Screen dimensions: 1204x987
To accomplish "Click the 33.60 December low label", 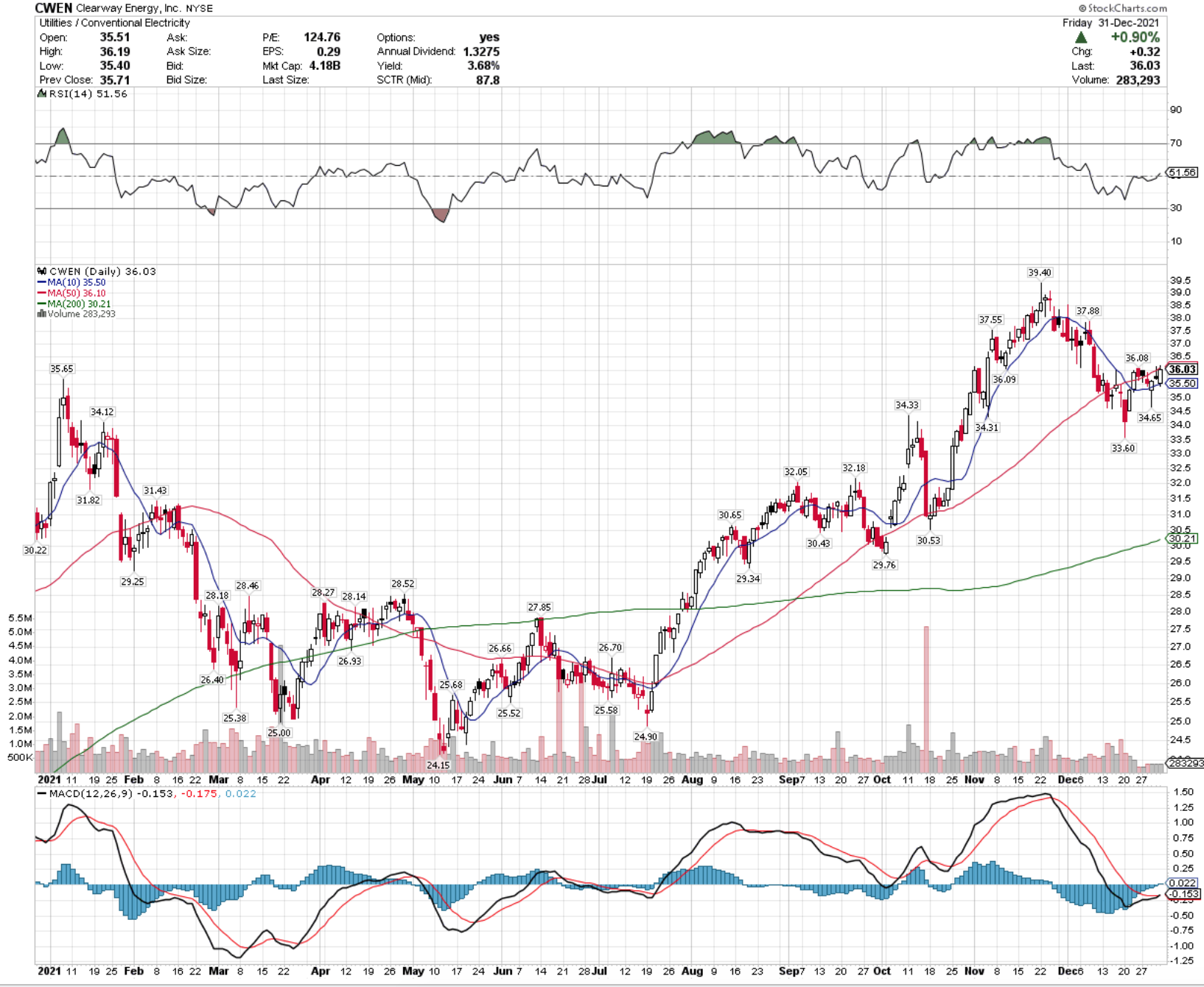I will tap(1123, 448).
